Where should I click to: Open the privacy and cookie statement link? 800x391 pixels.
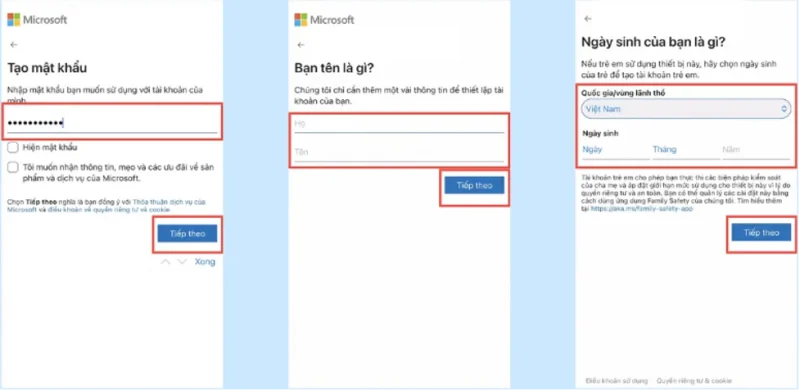(109, 210)
